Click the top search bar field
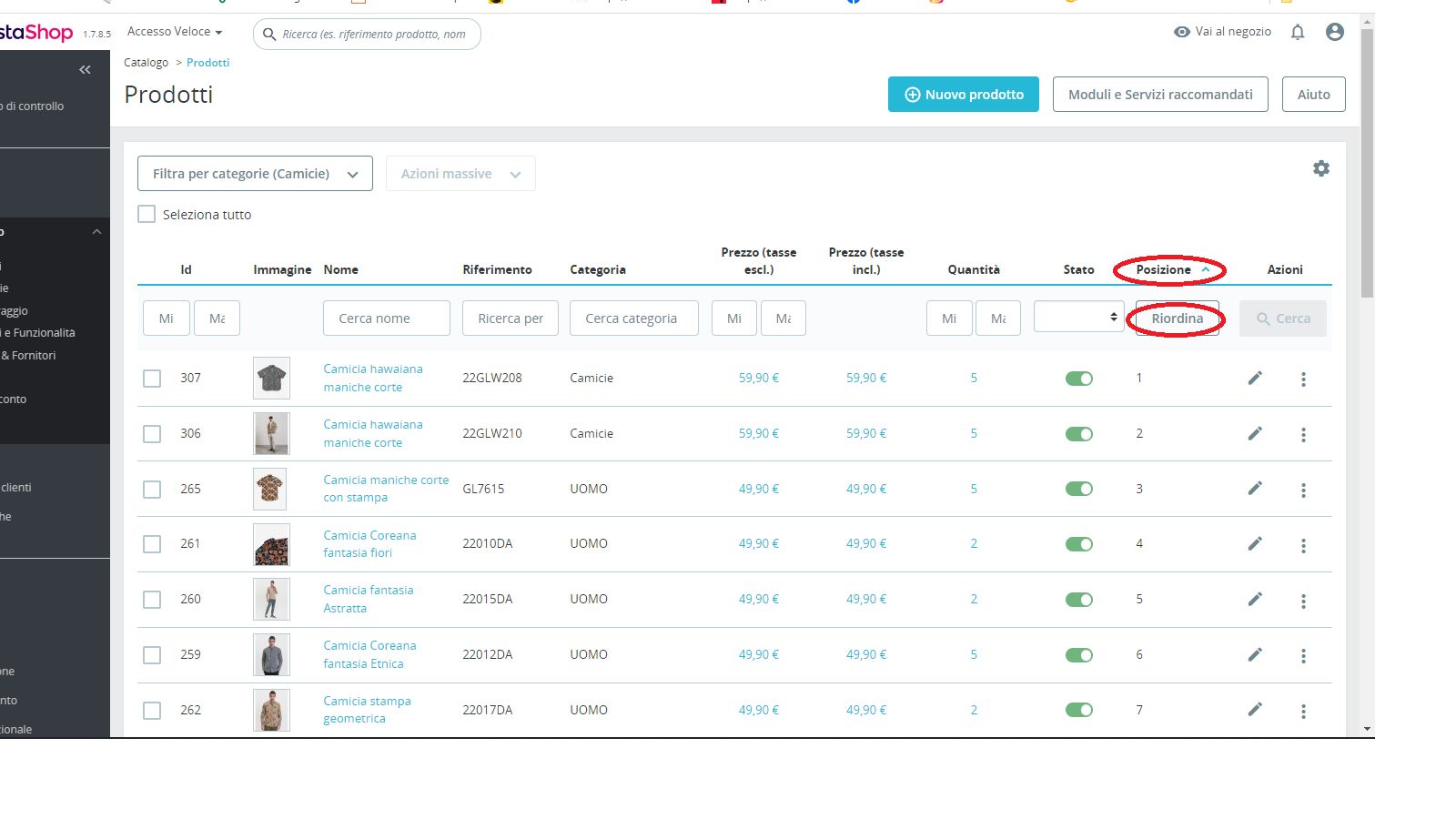This screenshot has width=1456, height=819. tap(367, 35)
